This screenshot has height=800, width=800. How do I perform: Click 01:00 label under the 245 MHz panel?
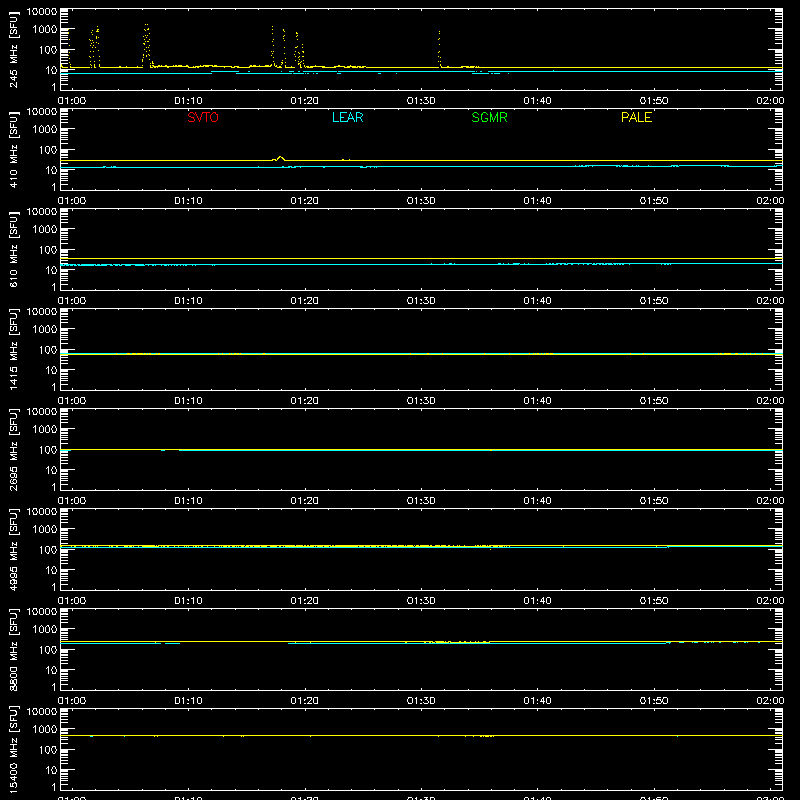tap(71, 101)
